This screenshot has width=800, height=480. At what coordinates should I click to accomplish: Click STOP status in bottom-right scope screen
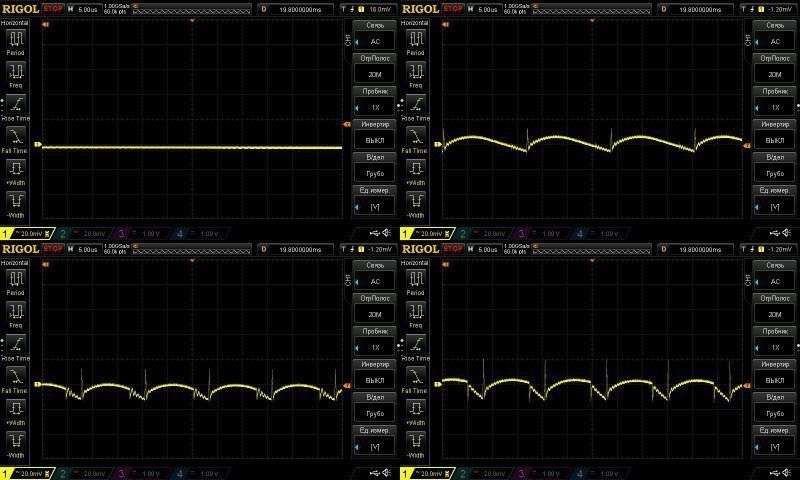pyautogui.click(x=453, y=249)
